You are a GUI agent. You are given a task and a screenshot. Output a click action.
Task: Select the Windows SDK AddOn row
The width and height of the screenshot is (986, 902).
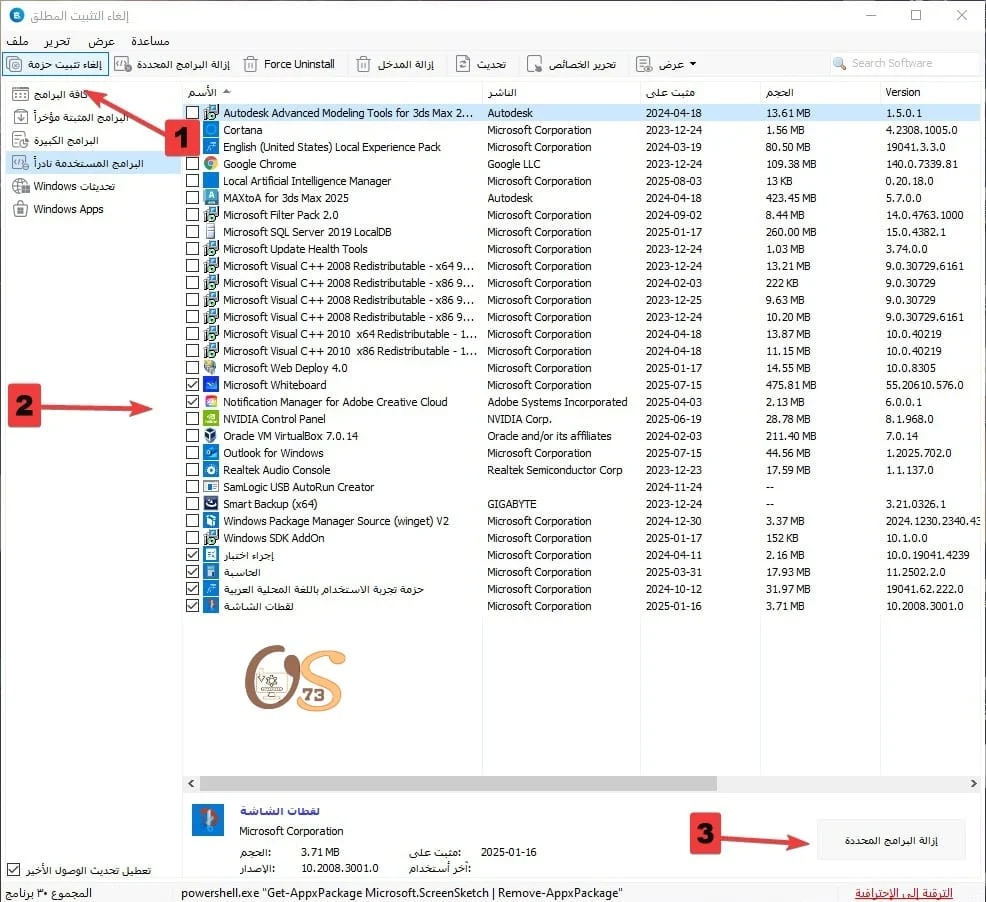582,538
